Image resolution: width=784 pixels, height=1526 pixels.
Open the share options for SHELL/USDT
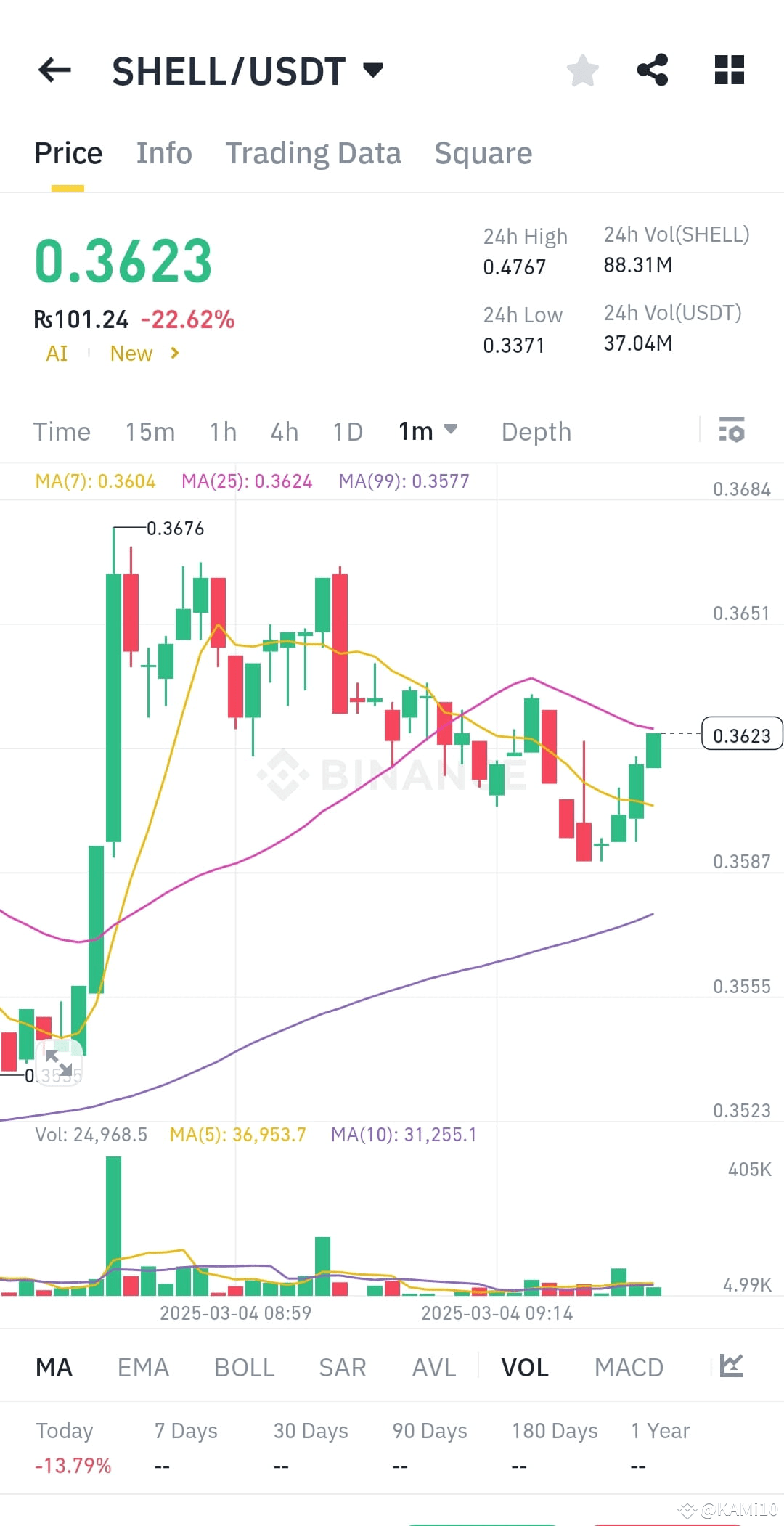[653, 70]
